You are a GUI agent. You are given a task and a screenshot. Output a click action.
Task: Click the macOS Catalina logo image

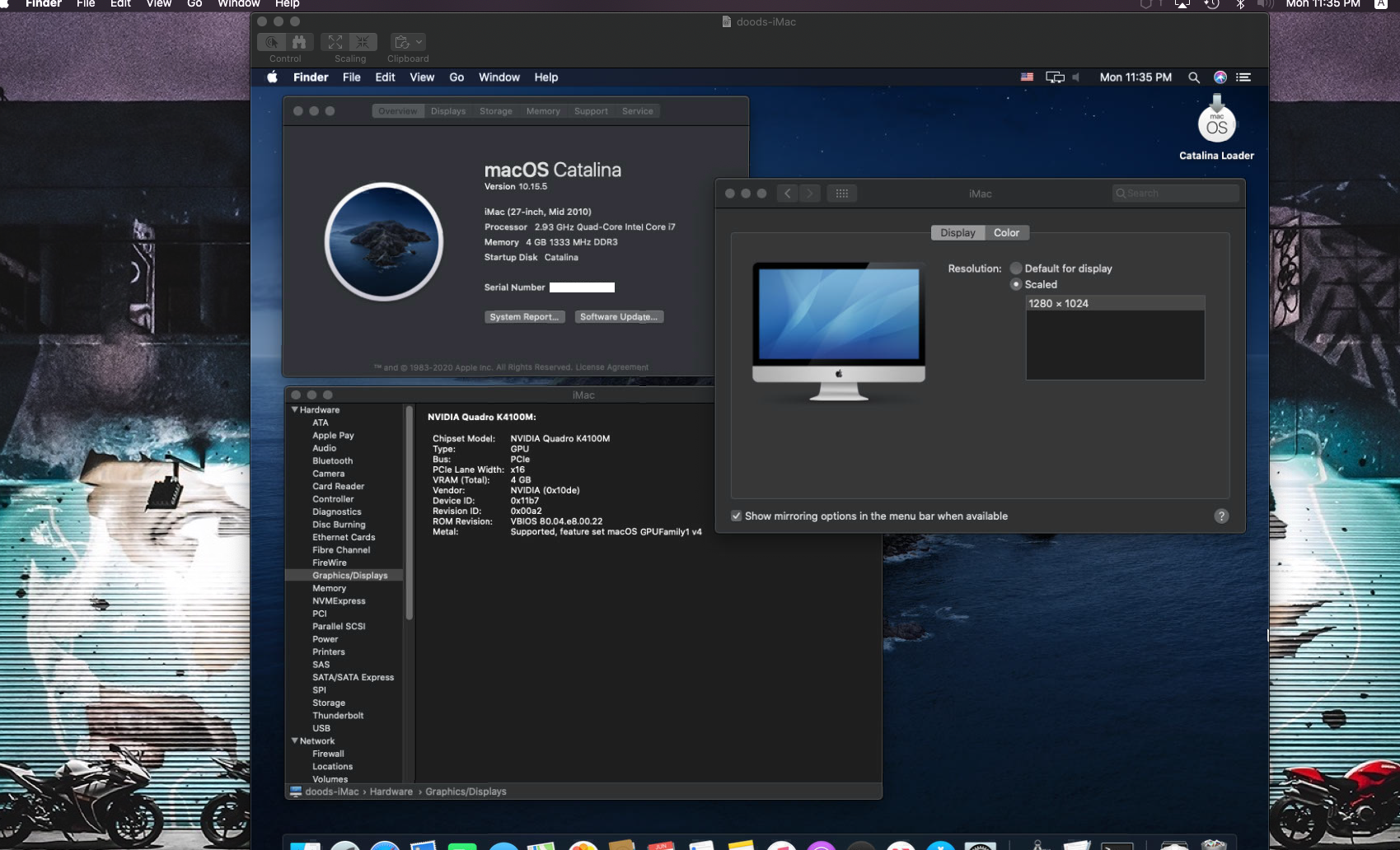pyautogui.click(x=384, y=241)
